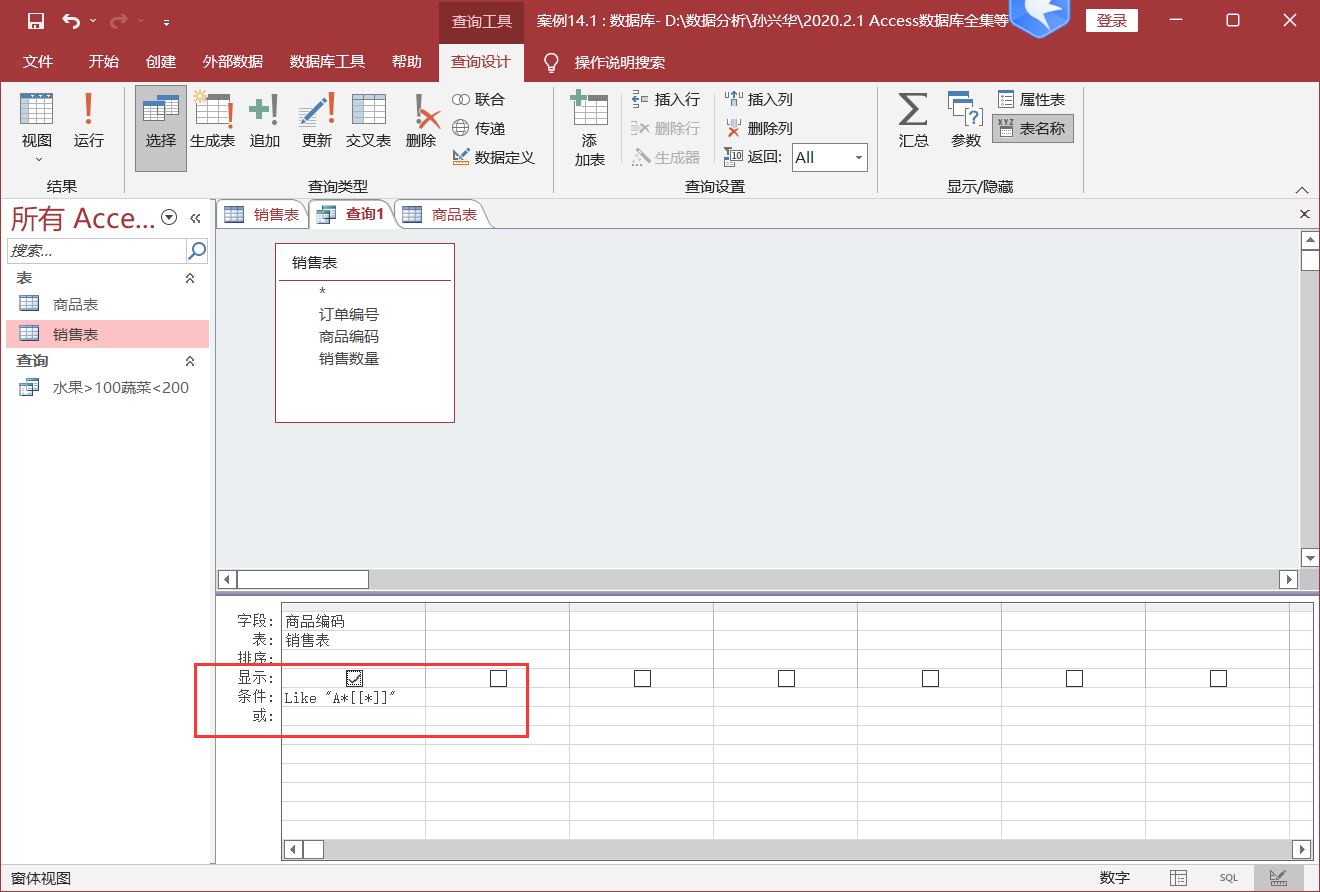The height and width of the screenshot is (892, 1320).
Task: Choose the 追加 append query
Action: (264, 122)
